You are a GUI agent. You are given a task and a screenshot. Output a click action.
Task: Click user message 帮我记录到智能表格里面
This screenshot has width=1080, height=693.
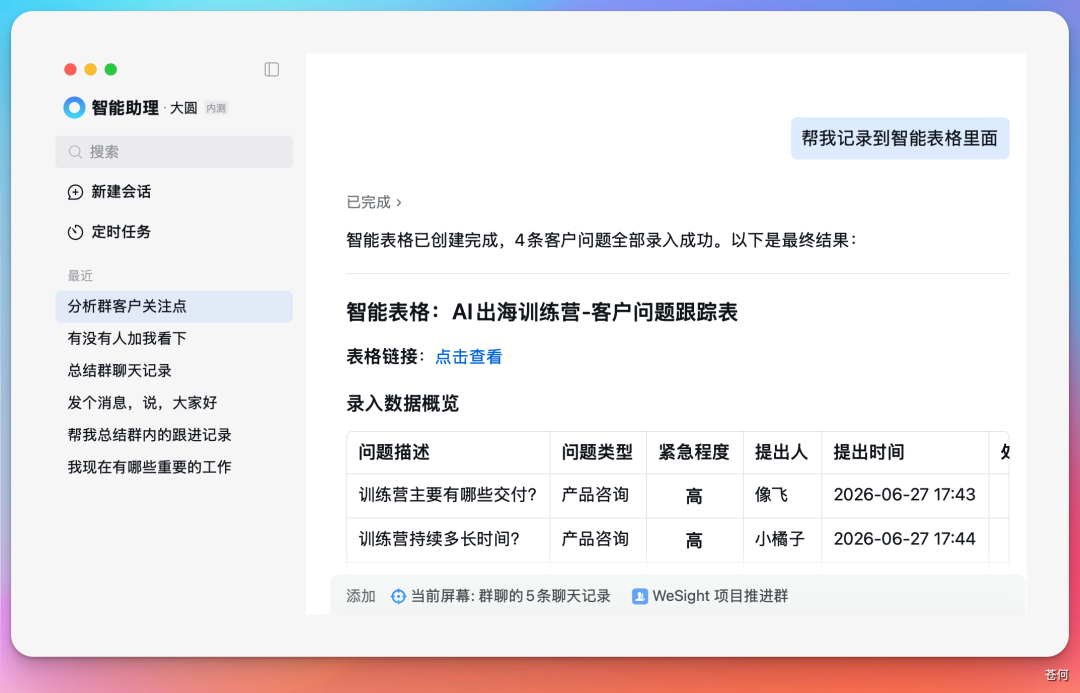point(900,138)
